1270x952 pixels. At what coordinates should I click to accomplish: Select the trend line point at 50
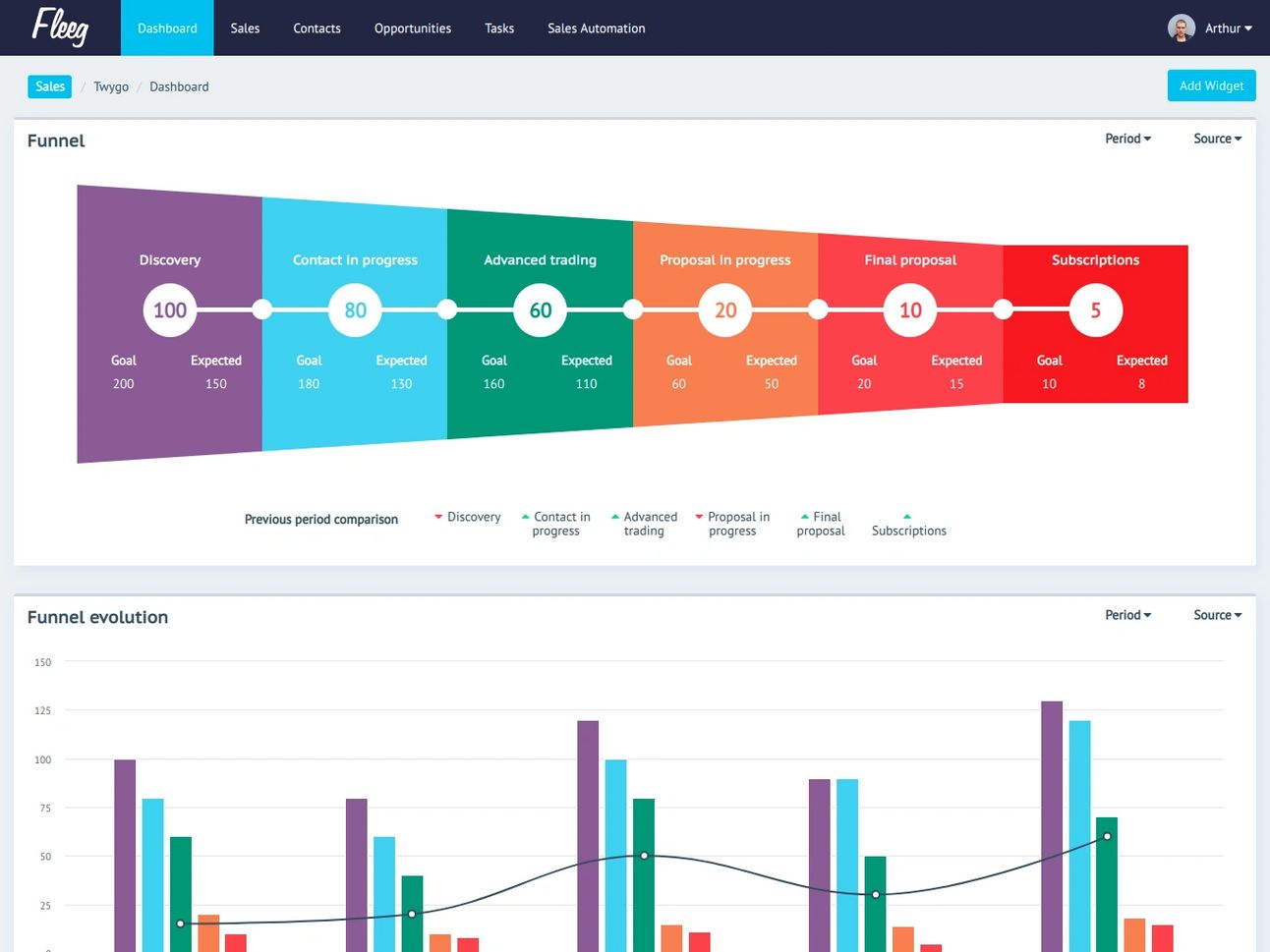644,856
